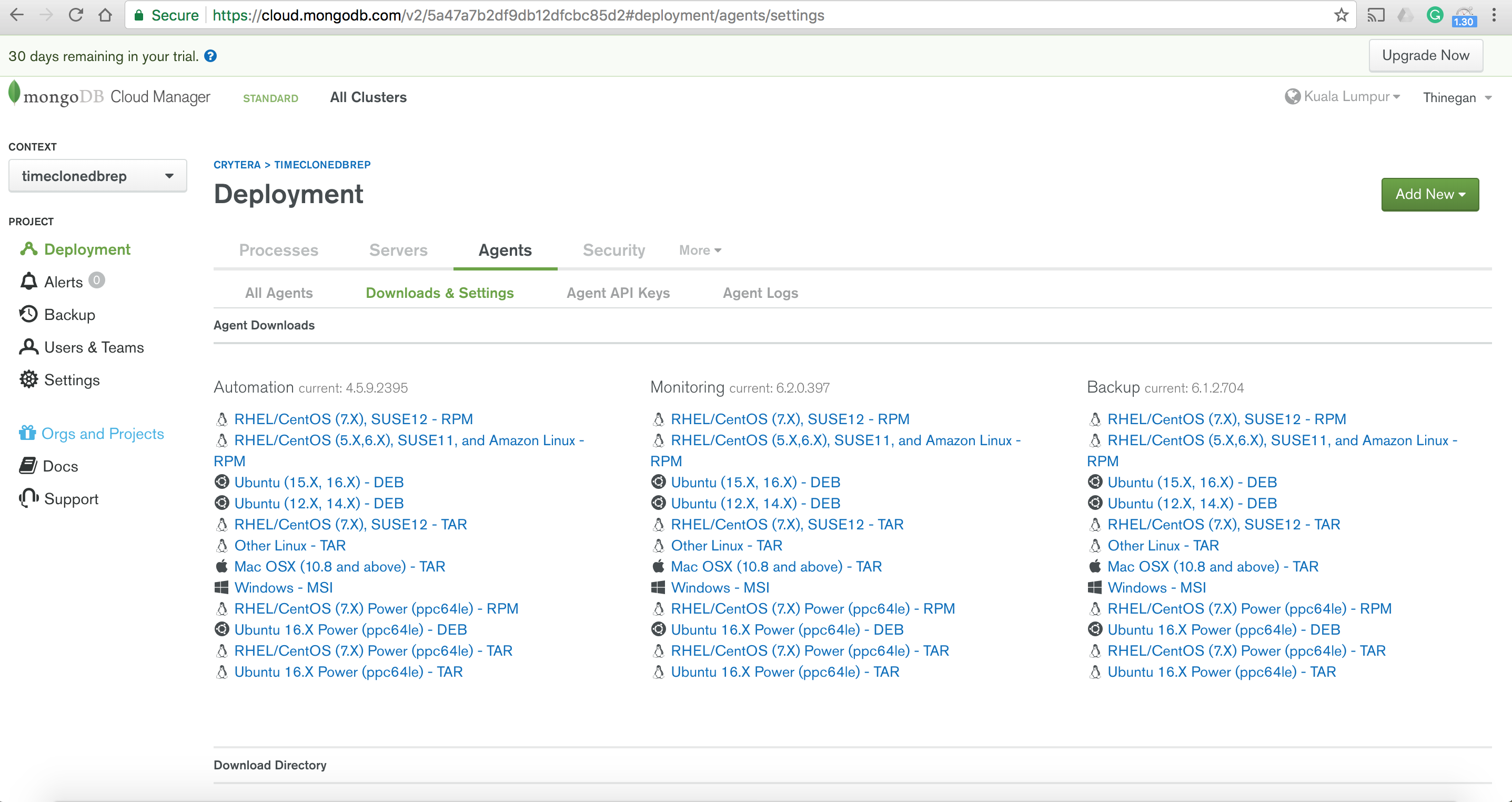Click the Upgrade Now button

point(1425,55)
